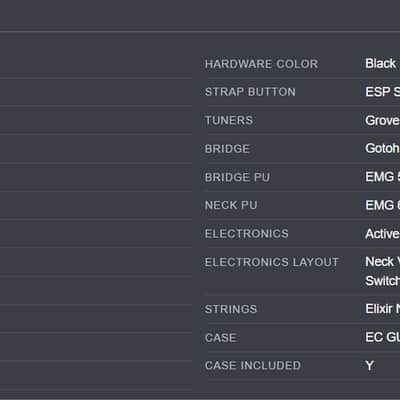400x400 pixels.
Task: Click the ELECTRONICS spec label
Action: coord(247,234)
